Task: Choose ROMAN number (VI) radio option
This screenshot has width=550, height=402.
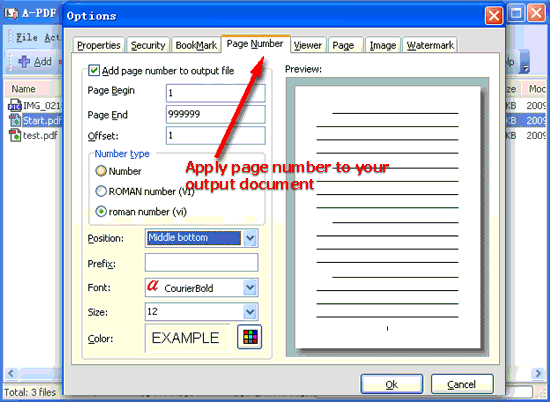Action: [x=101, y=191]
